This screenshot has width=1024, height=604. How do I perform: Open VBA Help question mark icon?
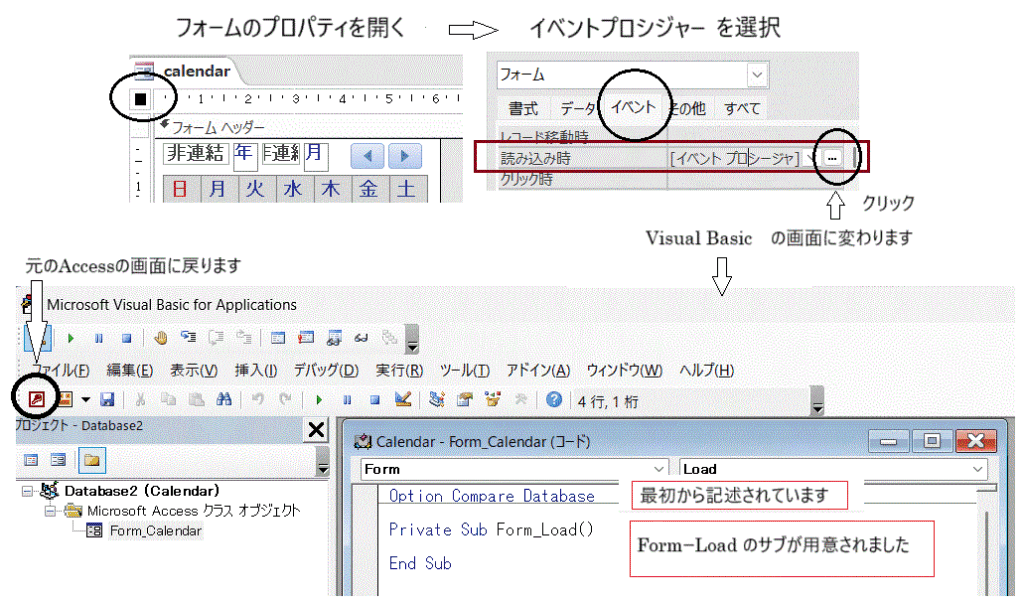(x=554, y=399)
